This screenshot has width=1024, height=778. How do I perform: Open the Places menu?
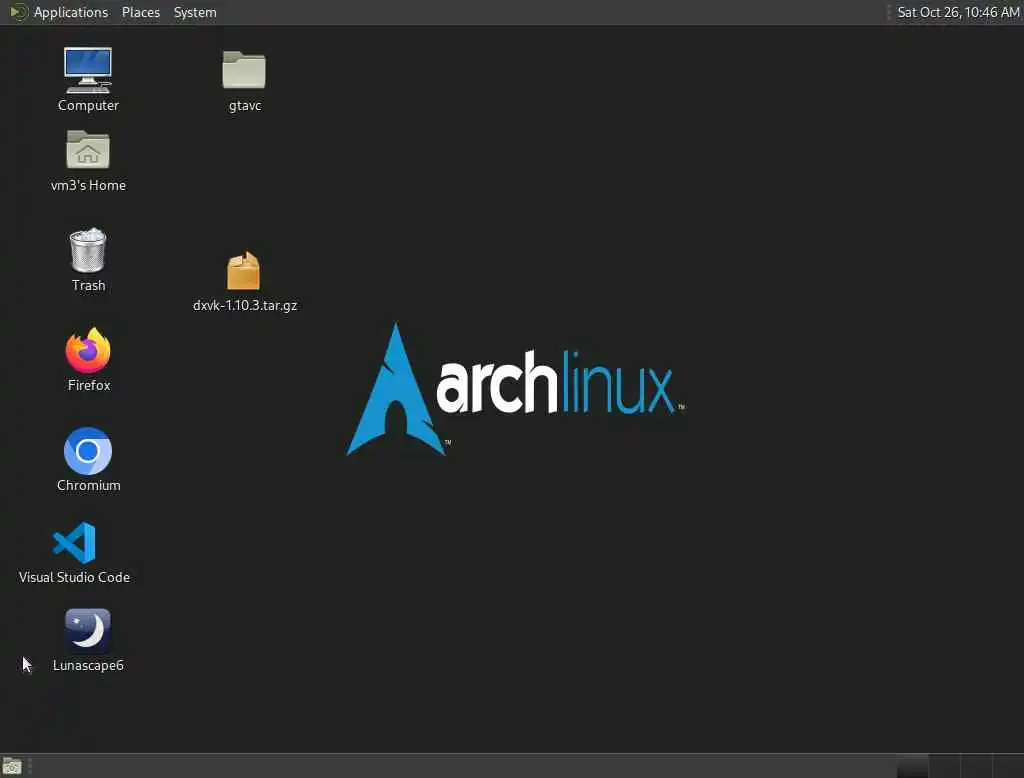pyautogui.click(x=141, y=12)
